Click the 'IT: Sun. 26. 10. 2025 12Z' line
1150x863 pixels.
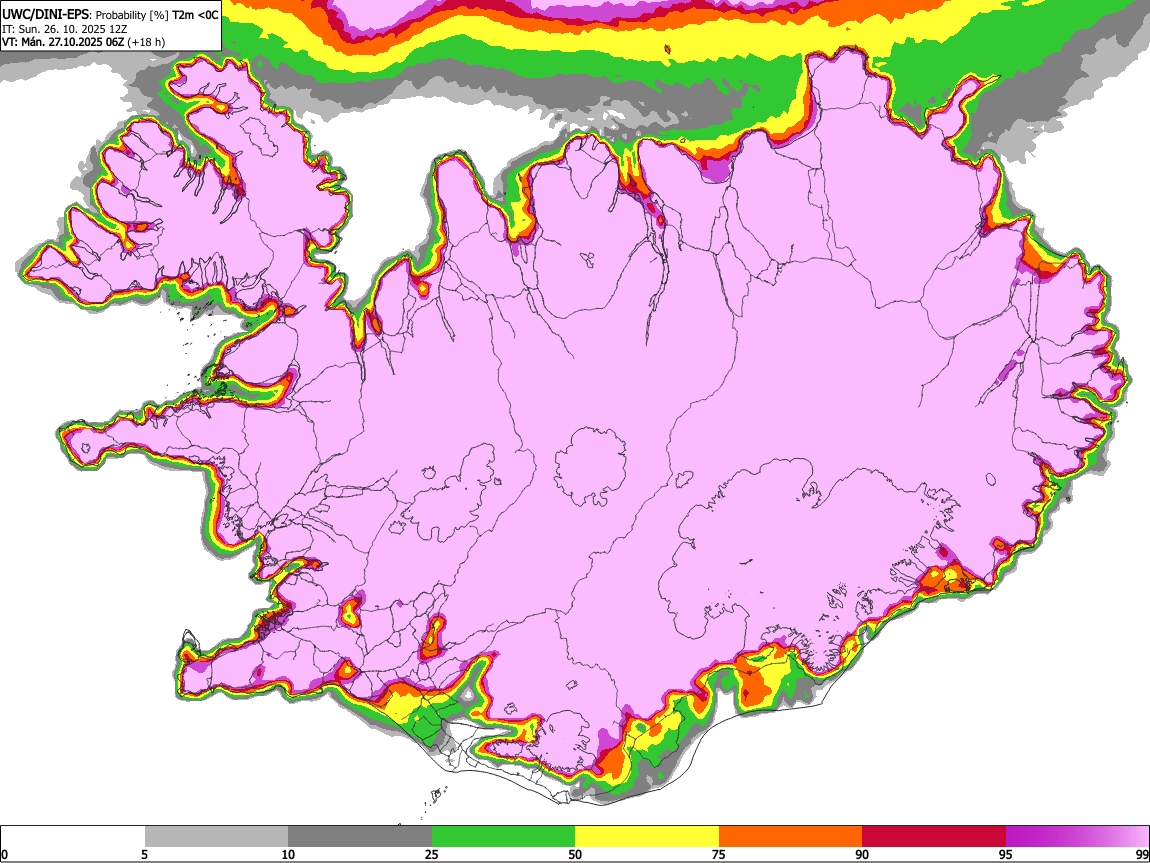click(65, 29)
